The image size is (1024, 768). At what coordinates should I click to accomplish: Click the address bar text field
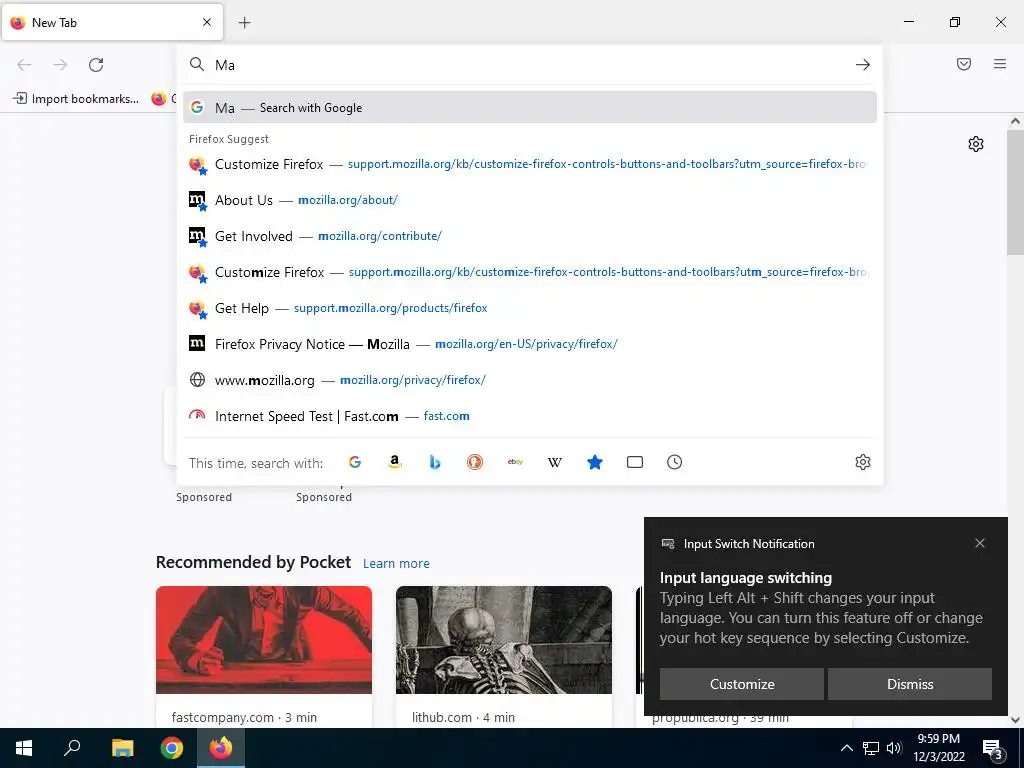tap(529, 65)
